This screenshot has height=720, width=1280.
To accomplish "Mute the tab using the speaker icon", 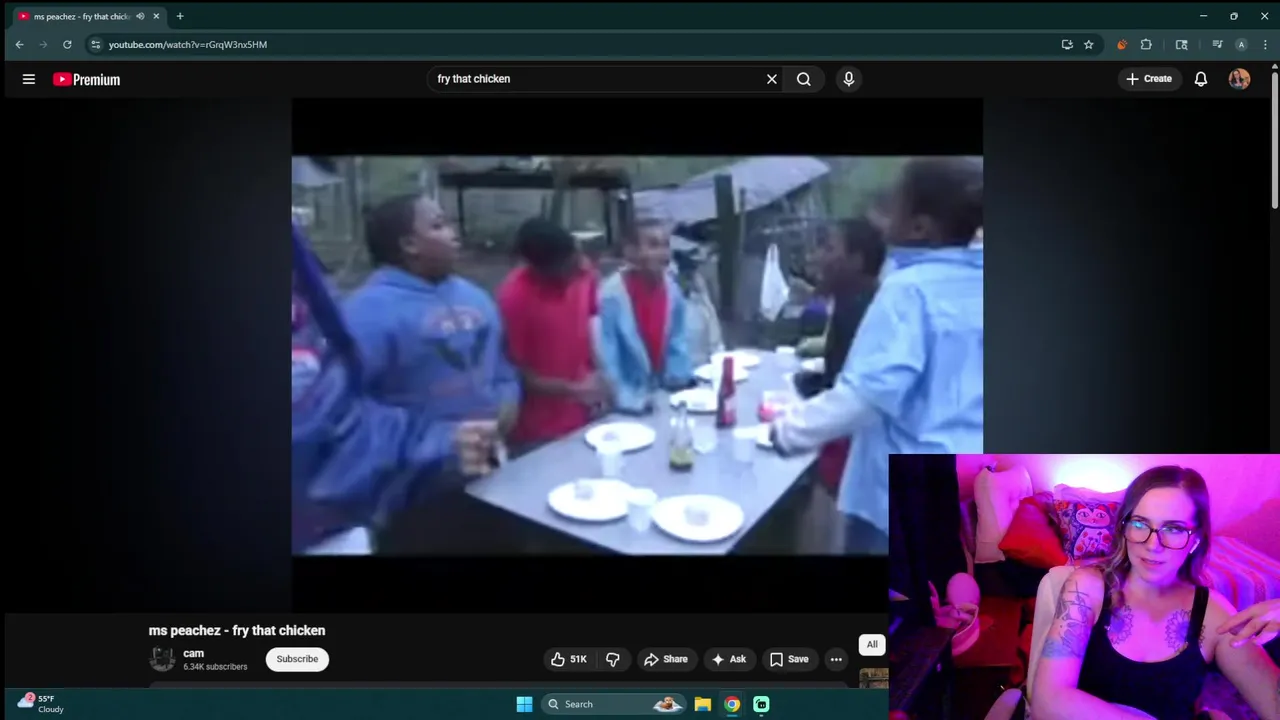I will pyautogui.click(x=140, y=16).
